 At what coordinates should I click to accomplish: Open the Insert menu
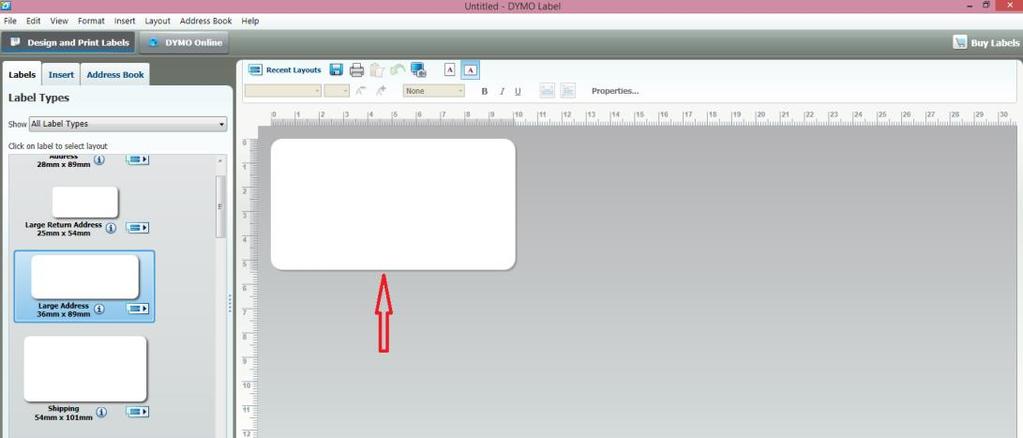click(x=125, y=21)
